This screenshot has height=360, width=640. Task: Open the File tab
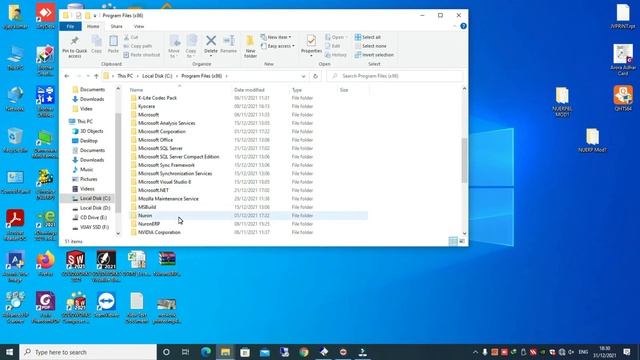click(70, 27)
